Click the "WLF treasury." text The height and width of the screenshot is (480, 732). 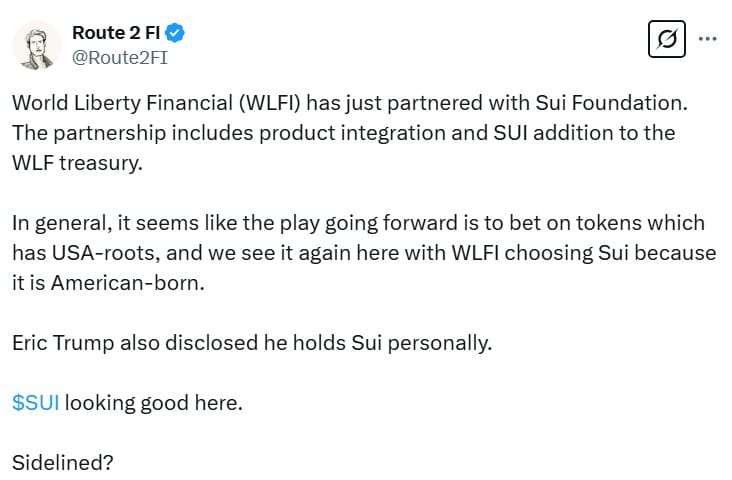78,163
